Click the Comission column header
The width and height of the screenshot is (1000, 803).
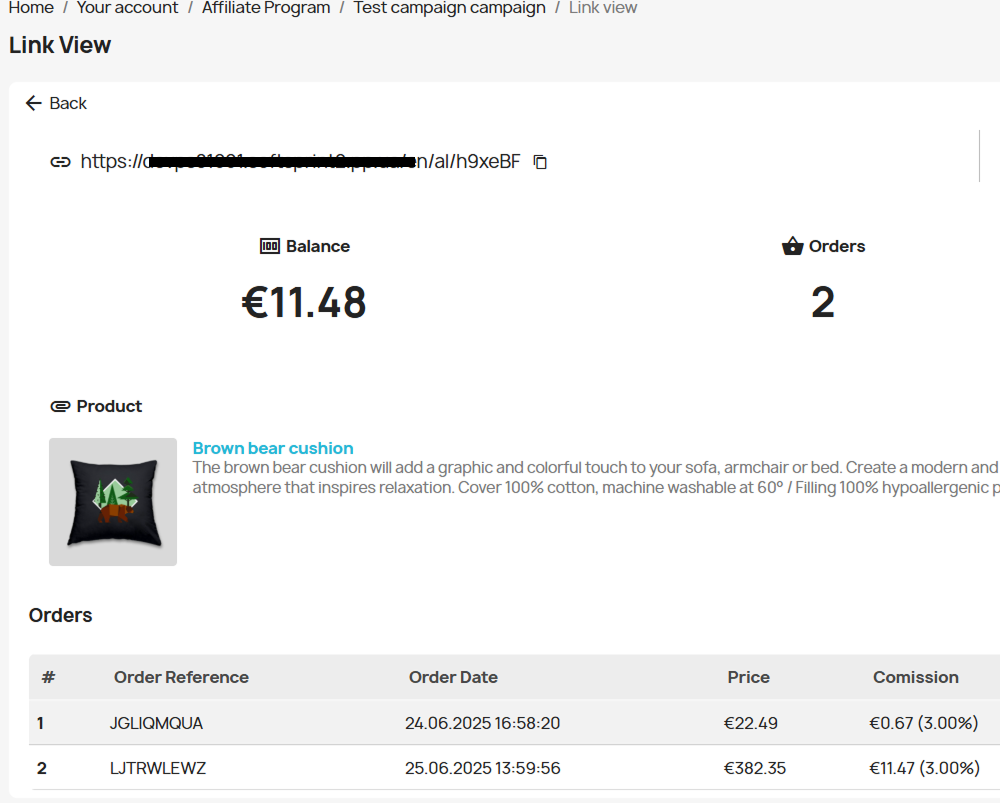[915, 677]
